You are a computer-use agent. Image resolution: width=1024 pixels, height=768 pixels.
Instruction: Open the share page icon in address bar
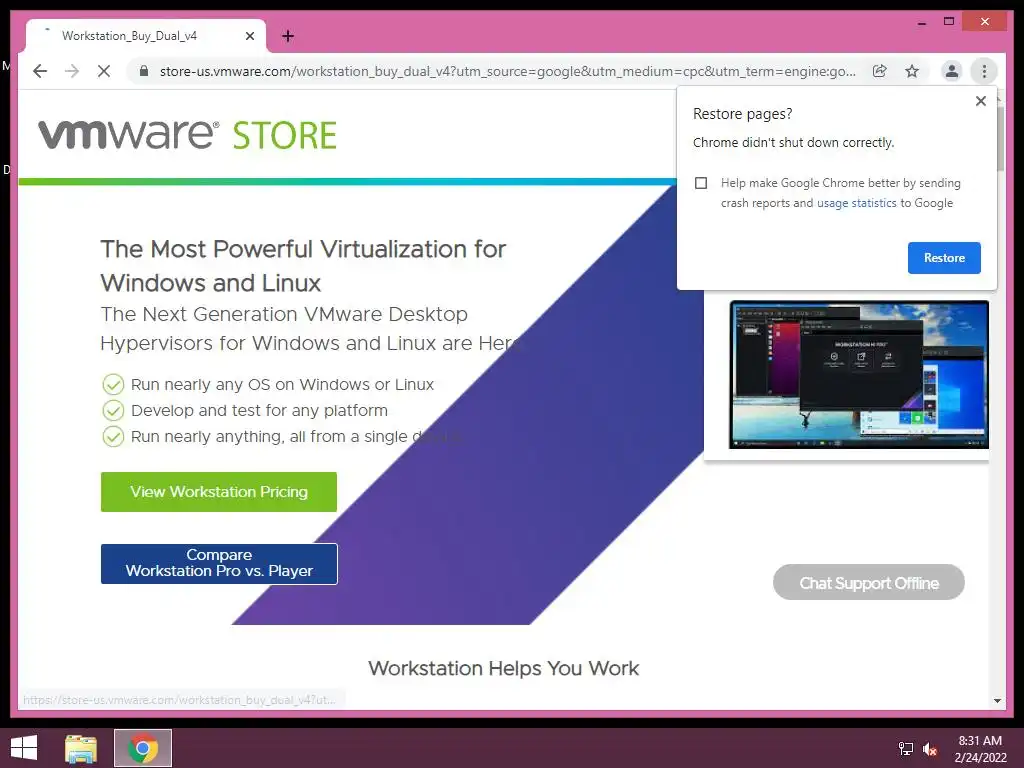coord(880,71)
